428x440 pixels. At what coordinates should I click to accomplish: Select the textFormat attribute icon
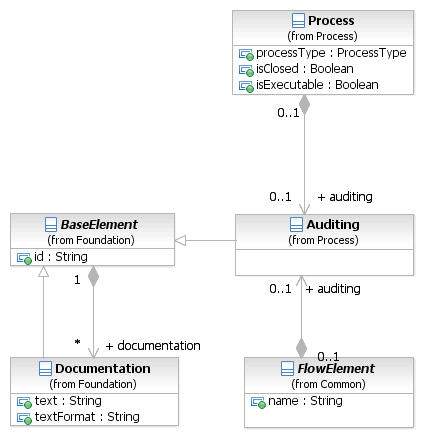point(24,418)
